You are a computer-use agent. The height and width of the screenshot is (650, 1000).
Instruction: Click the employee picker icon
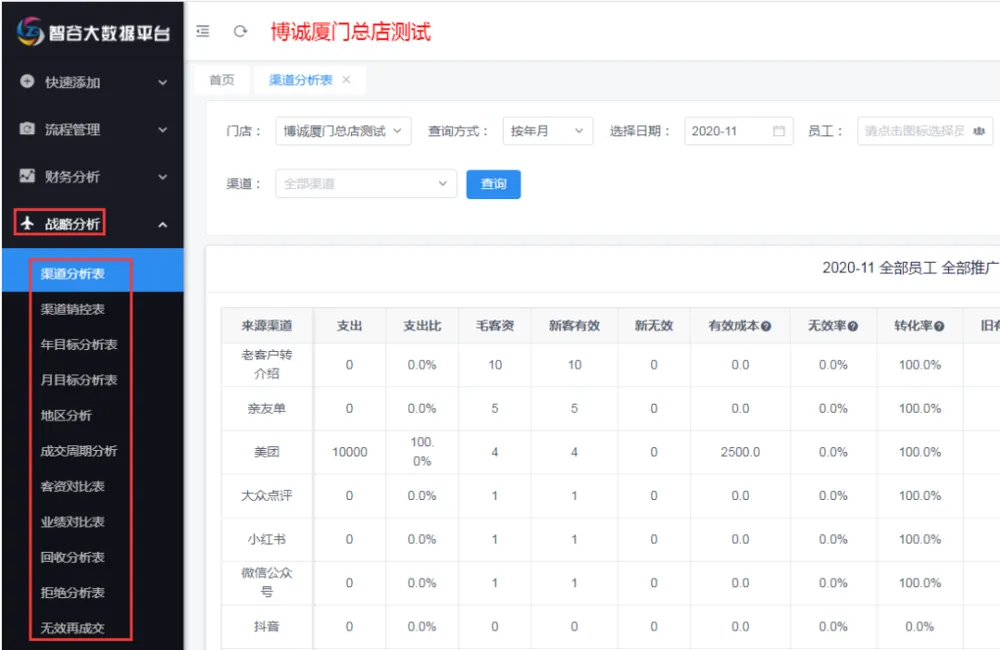click(979, 131)
